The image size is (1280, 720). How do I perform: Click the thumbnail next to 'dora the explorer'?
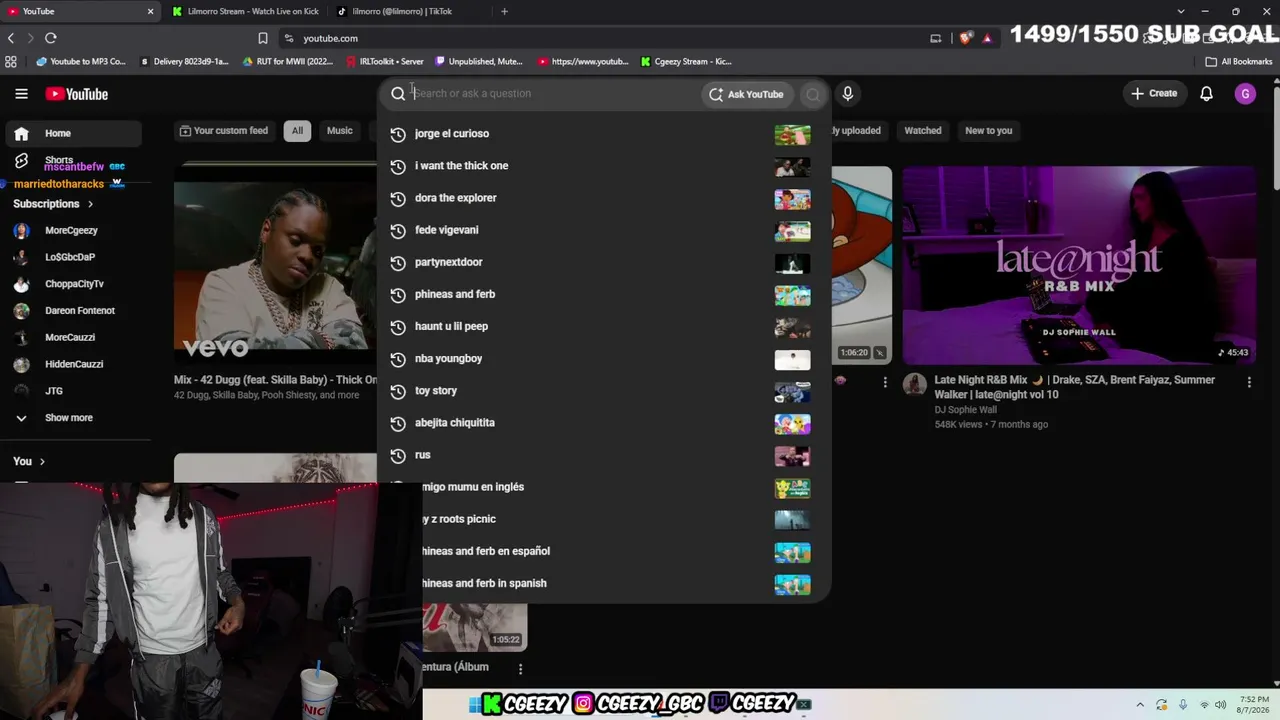pyautogui.click(x=792, y=199)
